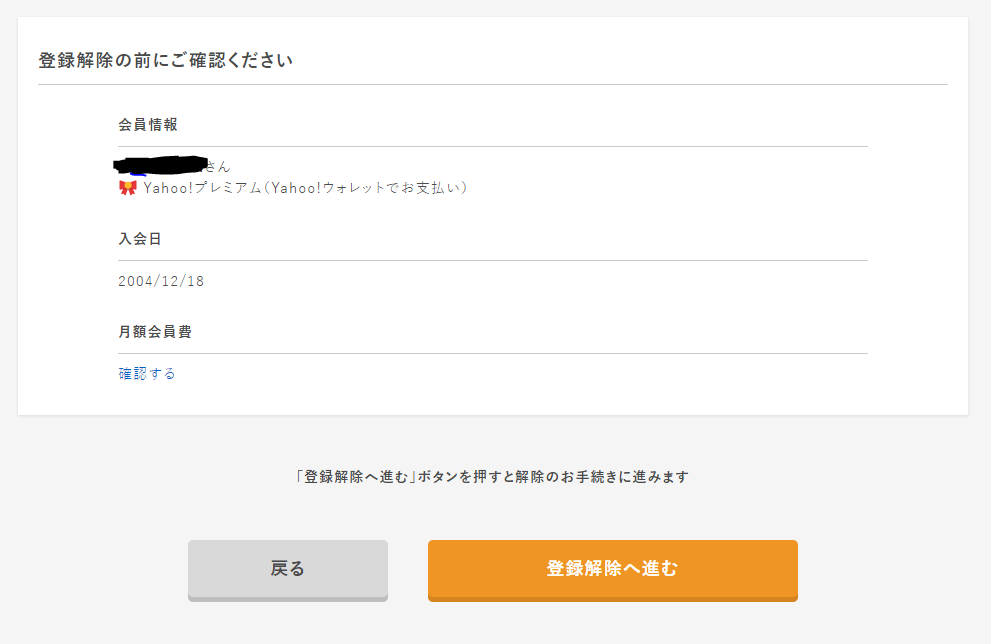
Task: Proceed with the orange 登録解除へ進む button
Action: [x=612, y=570]
